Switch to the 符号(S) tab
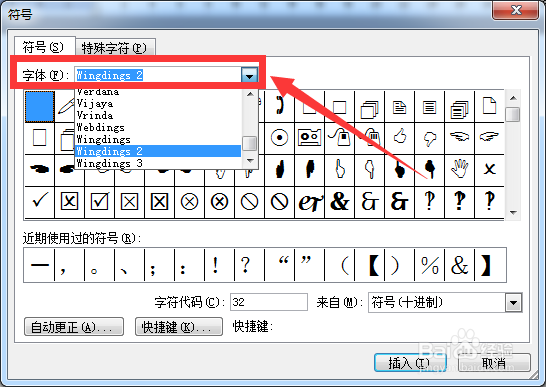The width and height of the screenshot is (546, 387). click(44, 47)
